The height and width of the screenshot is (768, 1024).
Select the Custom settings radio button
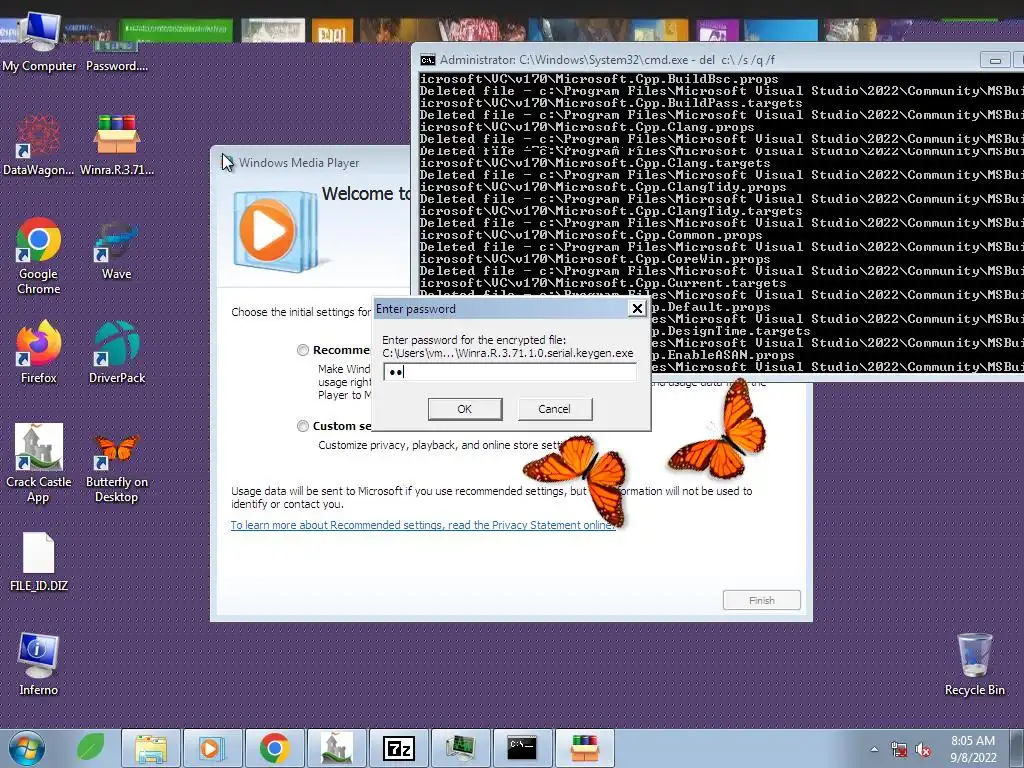coord(303,426)
